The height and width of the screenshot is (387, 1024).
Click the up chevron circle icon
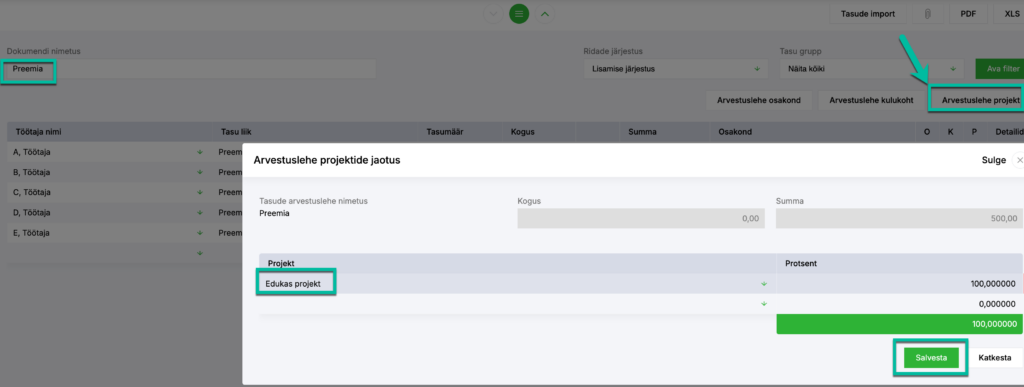coord(546,13)
